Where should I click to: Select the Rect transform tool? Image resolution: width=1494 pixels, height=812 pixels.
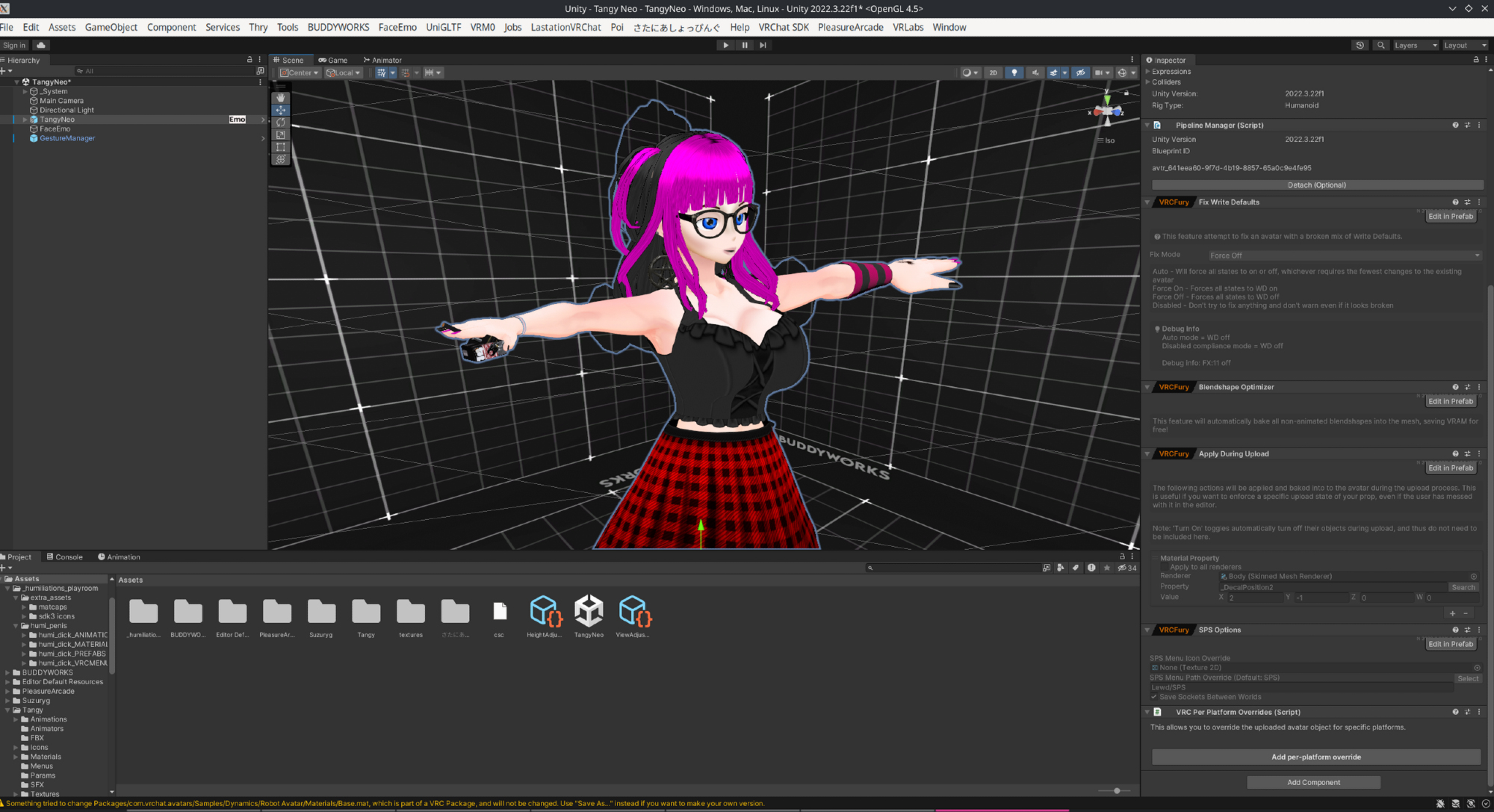pos(281,147)
